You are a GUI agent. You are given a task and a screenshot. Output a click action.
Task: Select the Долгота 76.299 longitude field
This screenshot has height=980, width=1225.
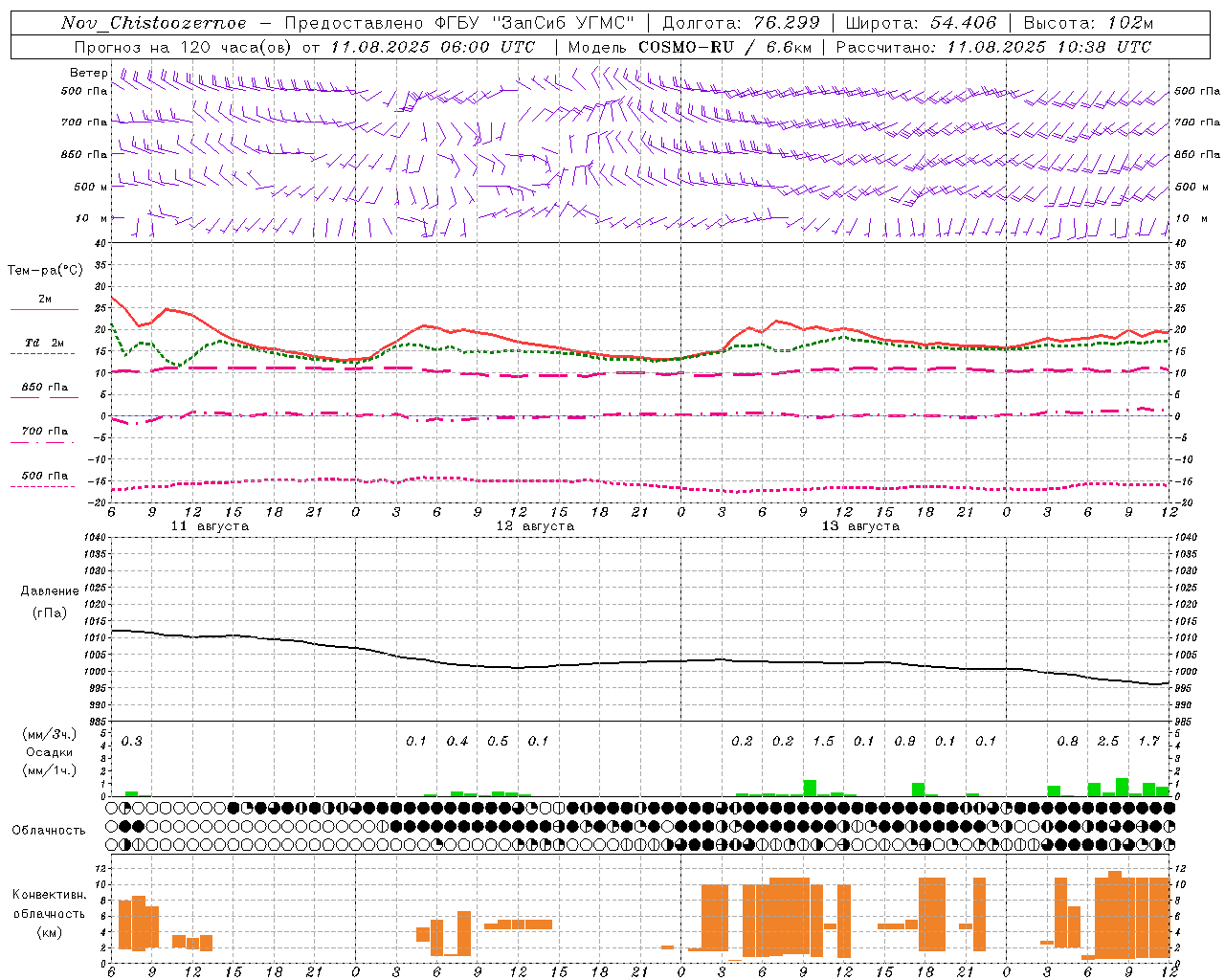[741, 23]
